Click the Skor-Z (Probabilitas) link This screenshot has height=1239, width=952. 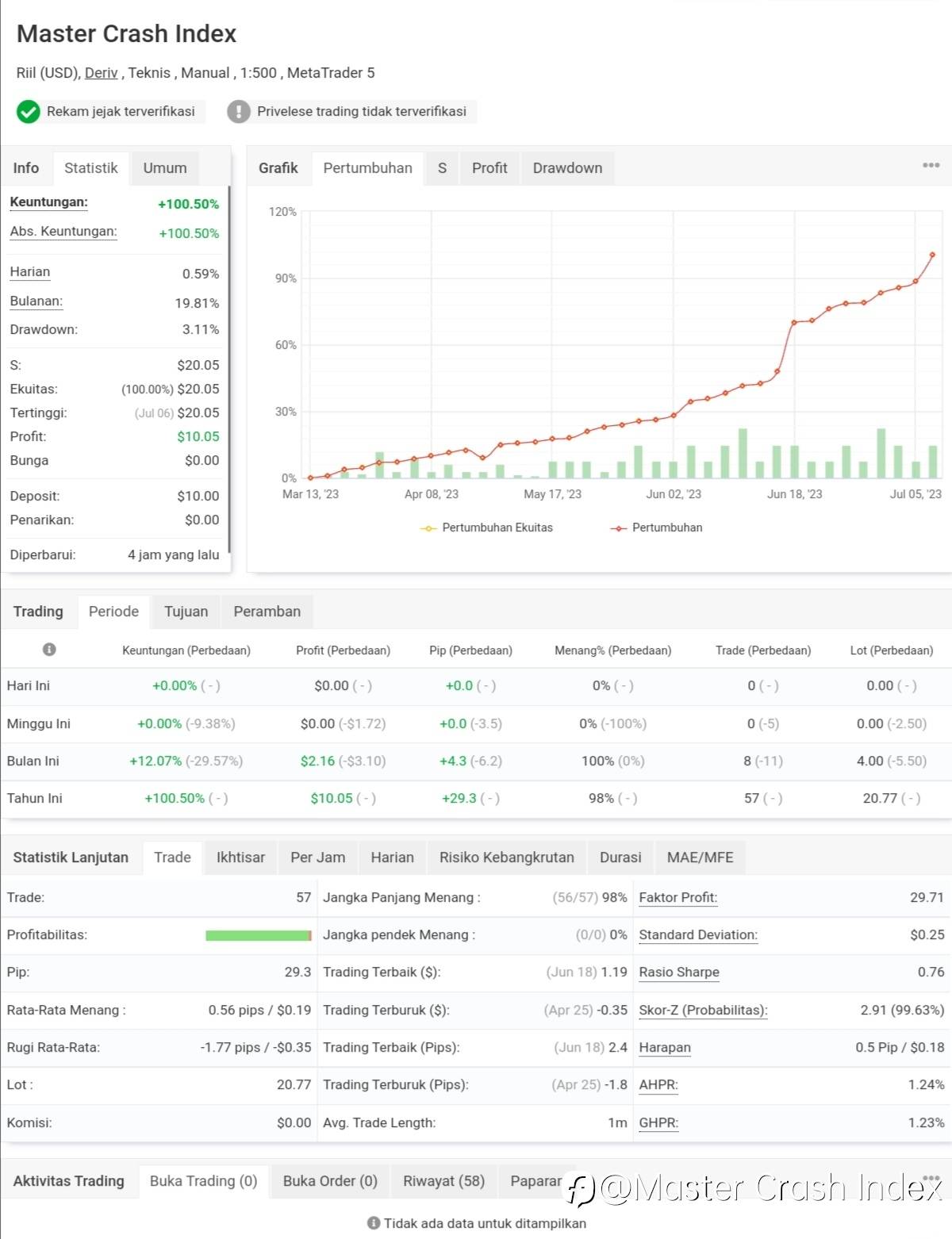(704, 1011)
